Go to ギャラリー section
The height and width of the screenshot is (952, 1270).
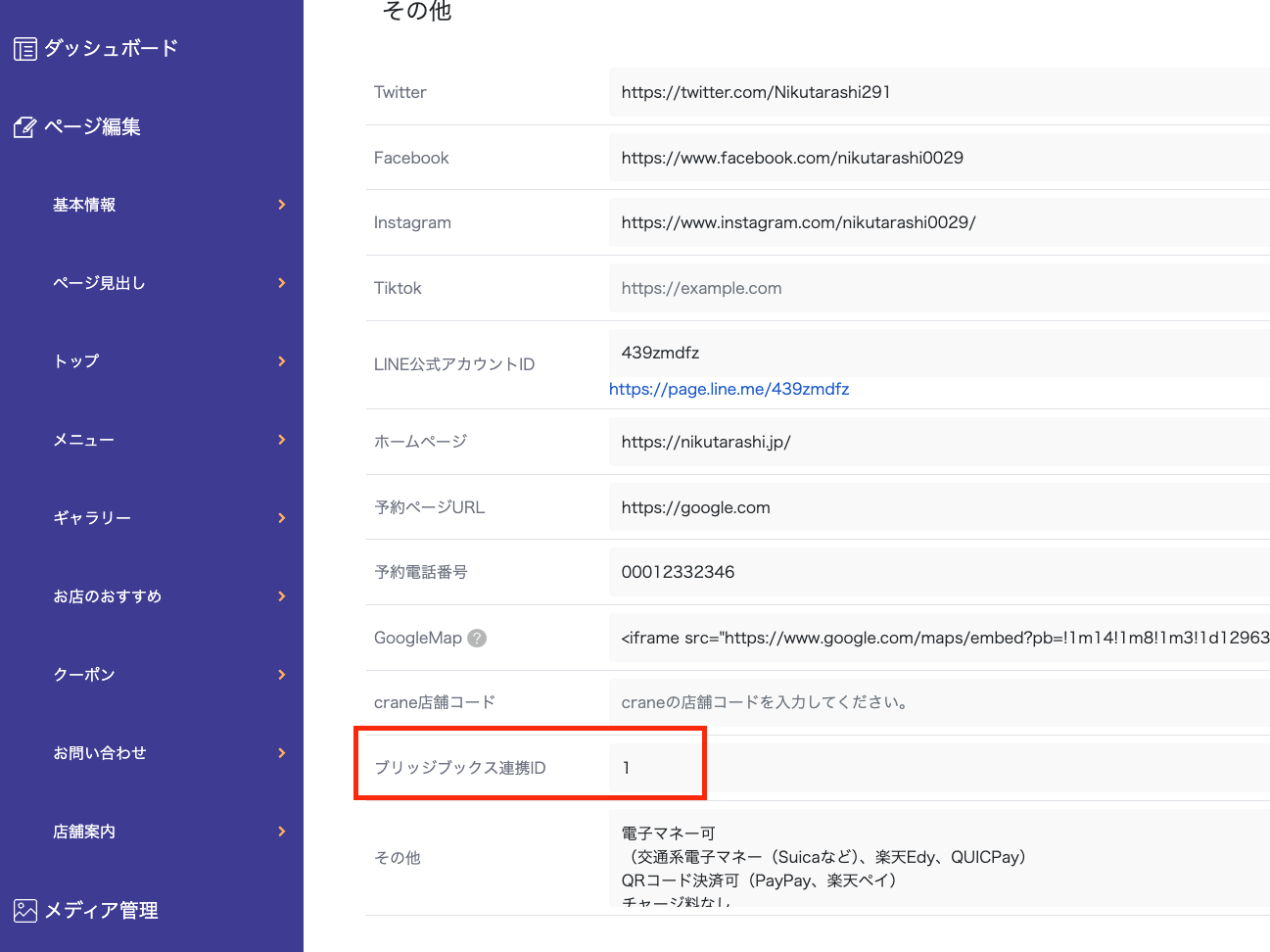pos(92,518)
